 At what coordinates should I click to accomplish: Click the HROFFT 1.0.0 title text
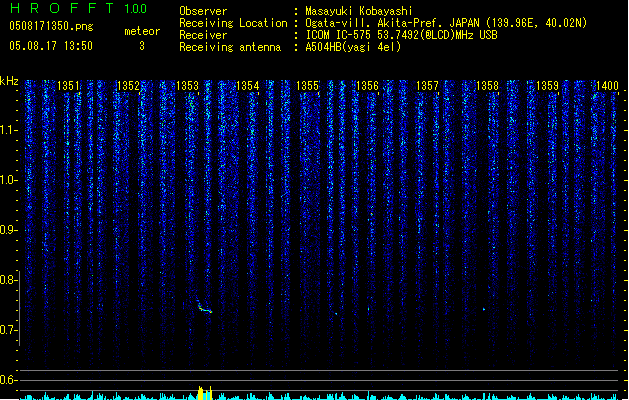(x=79, y=8)
